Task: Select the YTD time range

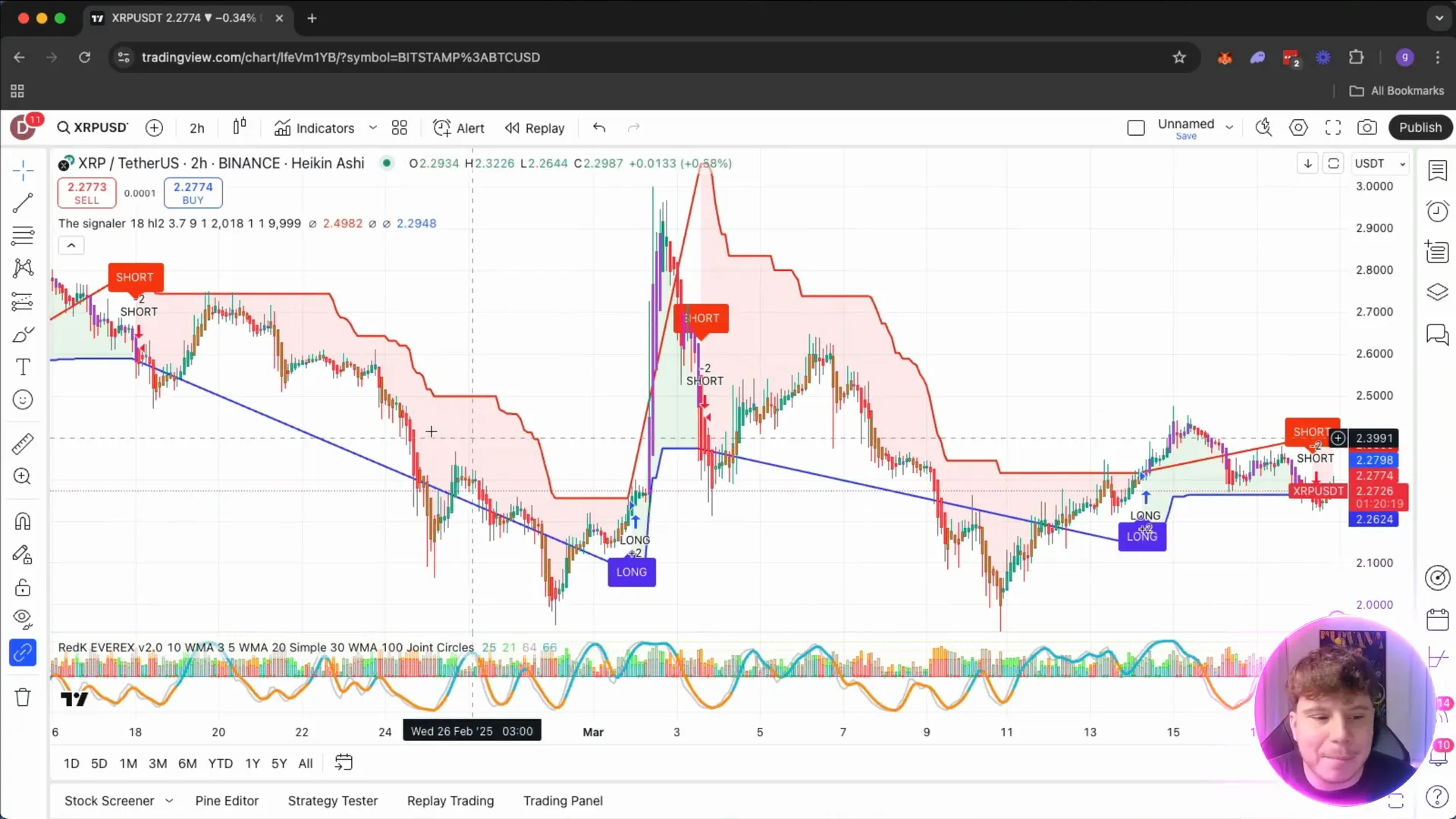Action: [221, 764]
